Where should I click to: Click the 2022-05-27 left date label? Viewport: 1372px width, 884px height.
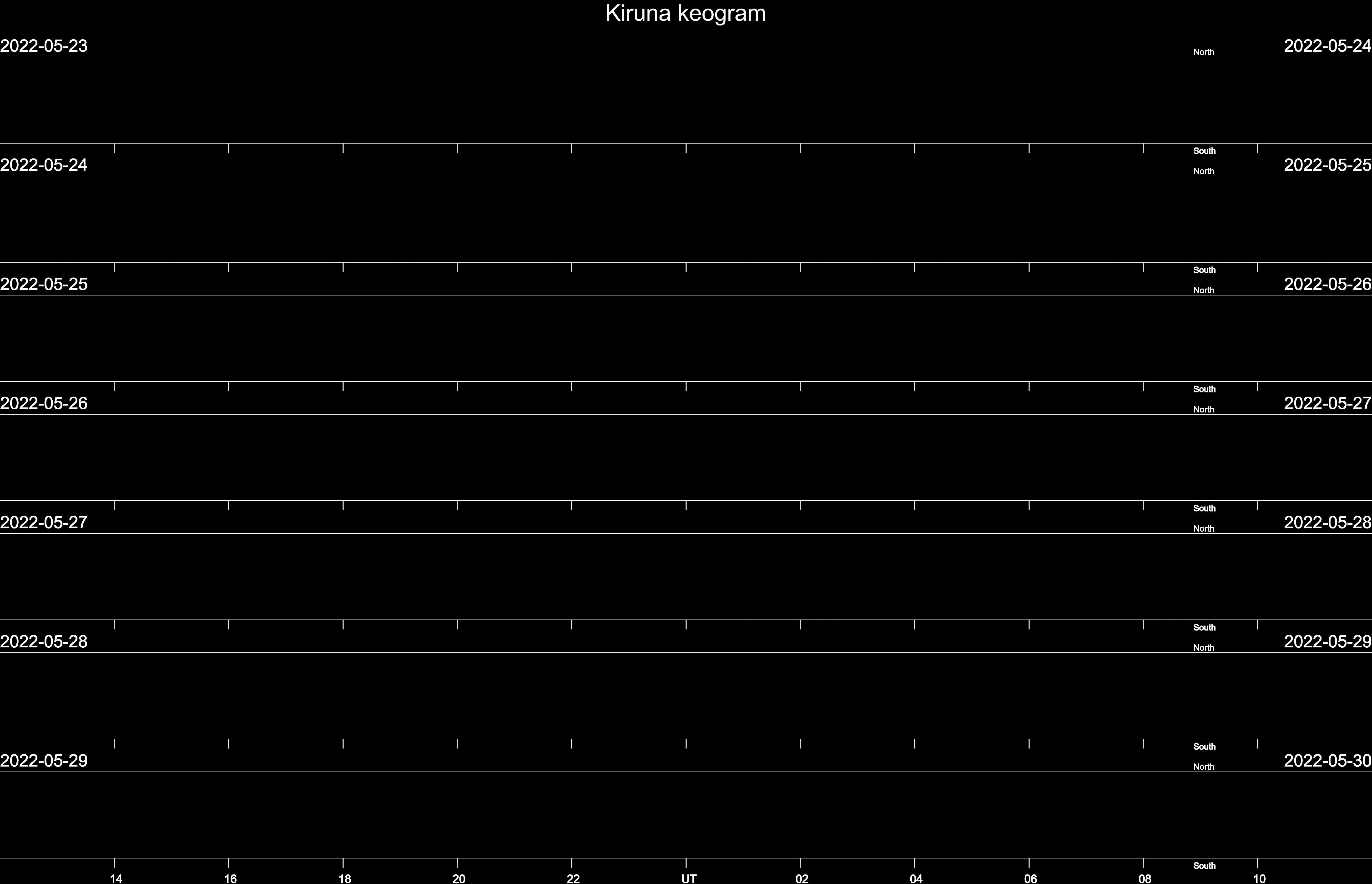[x=44, y=522]
